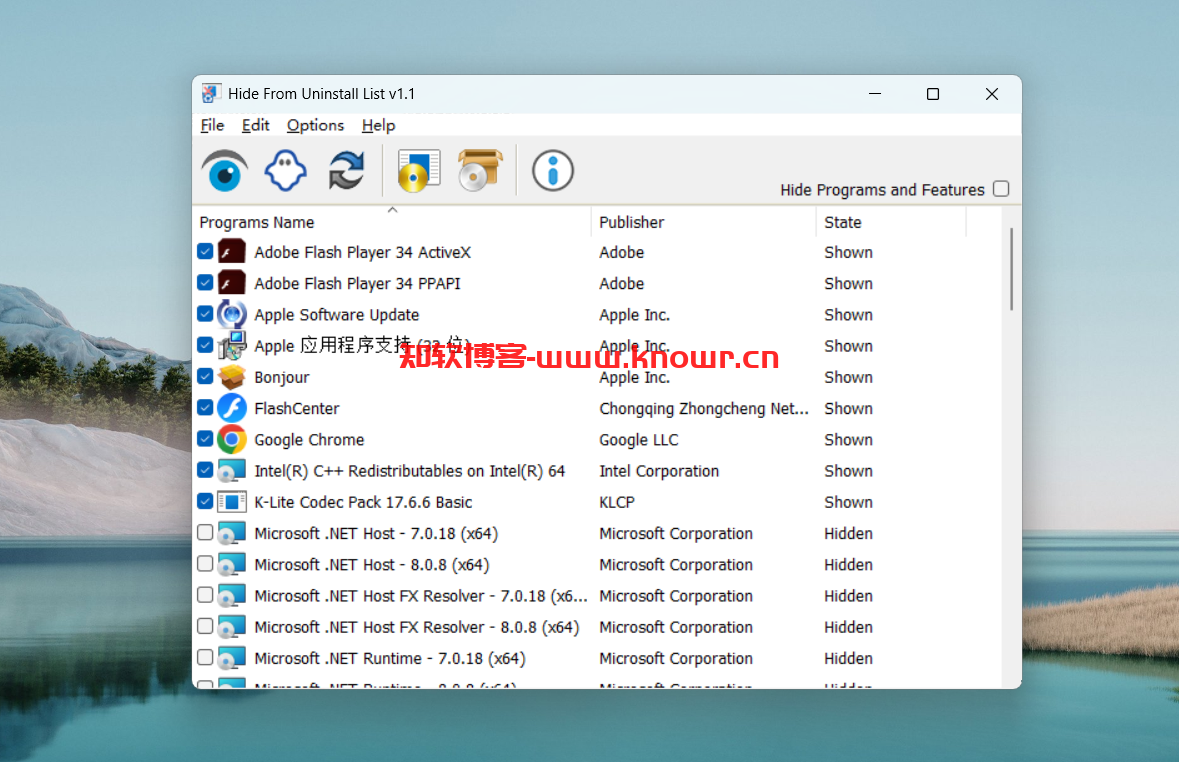Close the Hide From Uninstall List window
1179x762 pixels.
click(992, 94)
